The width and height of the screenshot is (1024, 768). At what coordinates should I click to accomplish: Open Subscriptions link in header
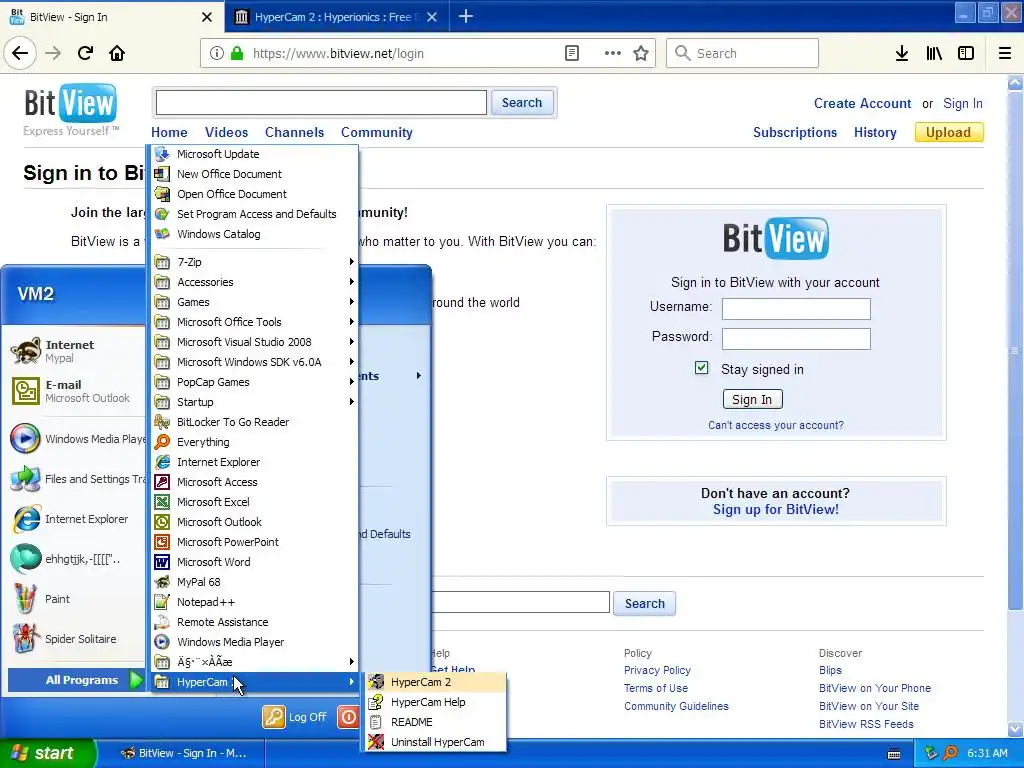(x=795, y=132)
